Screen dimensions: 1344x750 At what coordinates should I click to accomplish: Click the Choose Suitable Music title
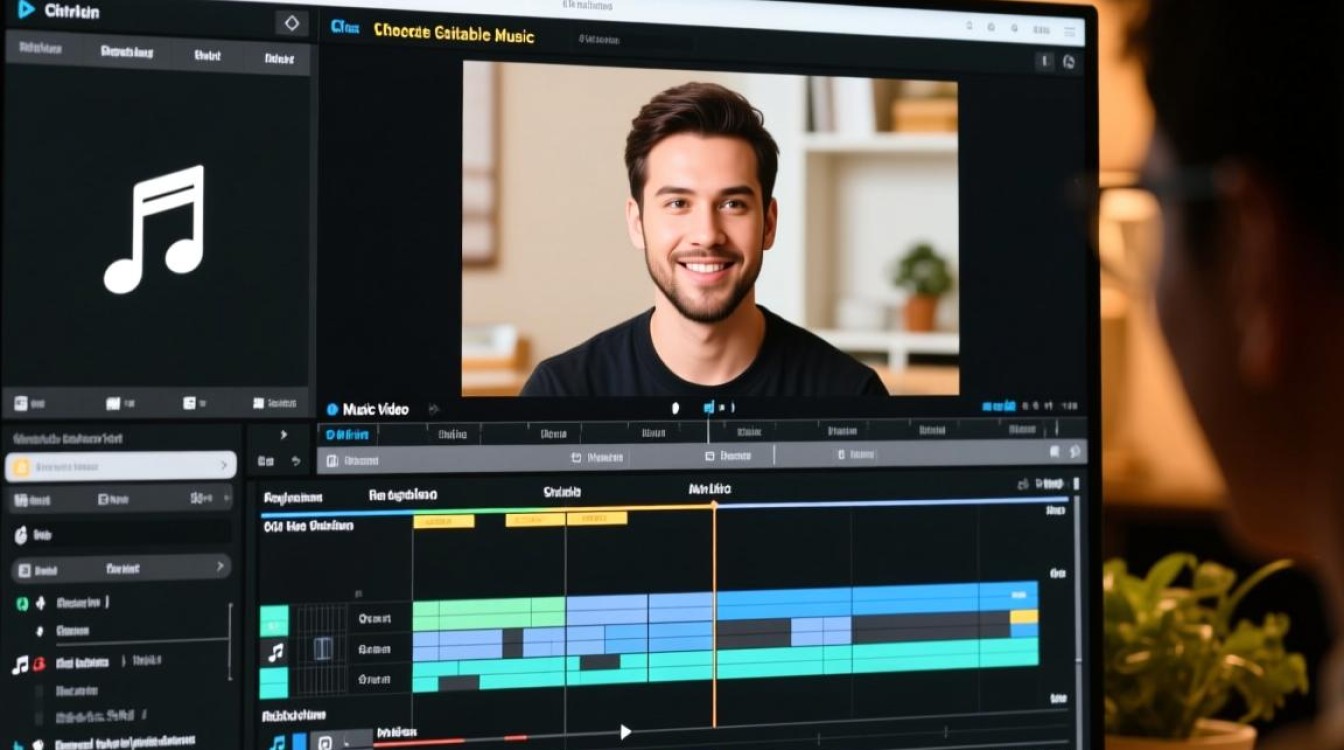click(453, 34)
